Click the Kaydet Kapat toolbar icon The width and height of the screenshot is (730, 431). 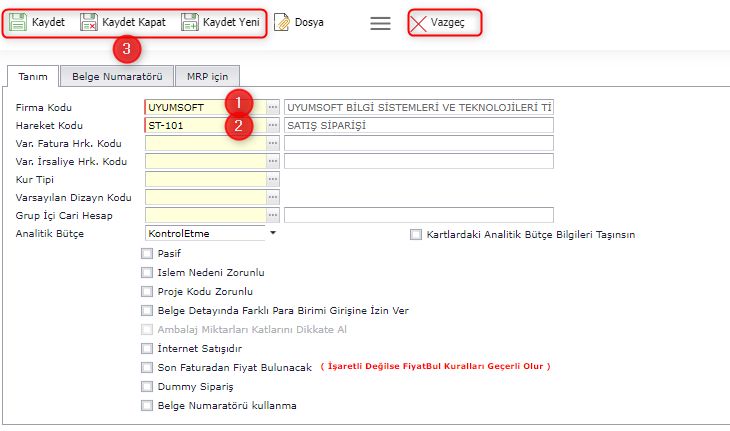pyautogui.click(x=89, y=22)
